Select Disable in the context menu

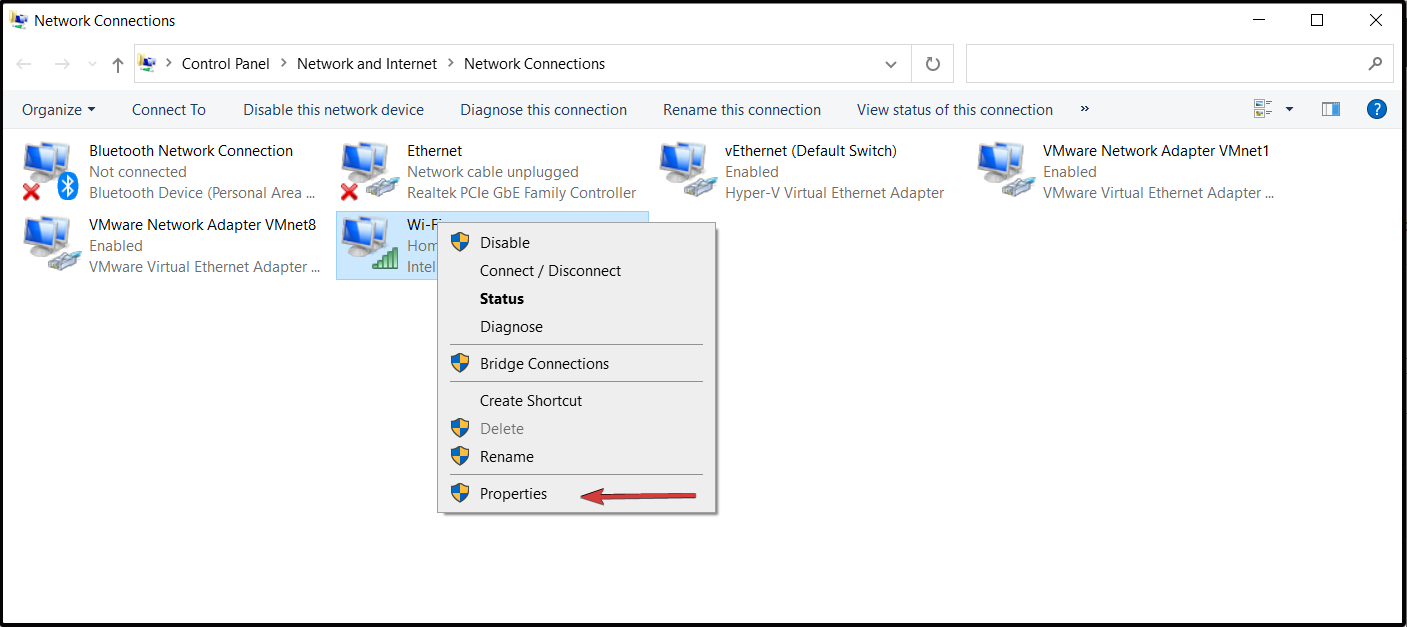(504, 242)
